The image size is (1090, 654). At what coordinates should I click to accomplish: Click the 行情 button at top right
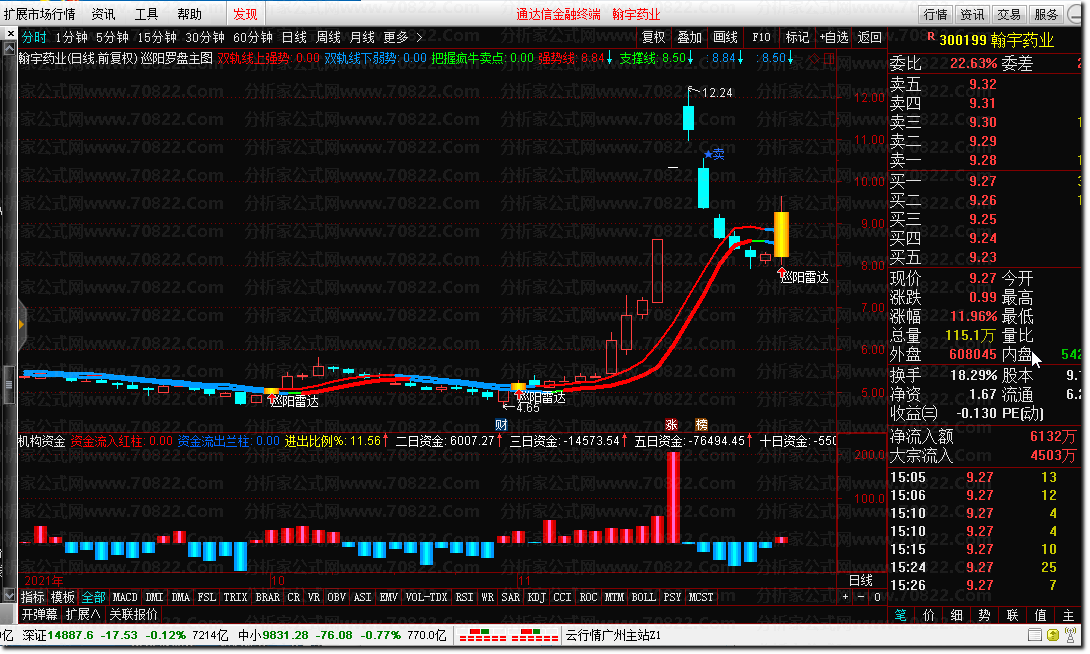(x=936, y=14)
